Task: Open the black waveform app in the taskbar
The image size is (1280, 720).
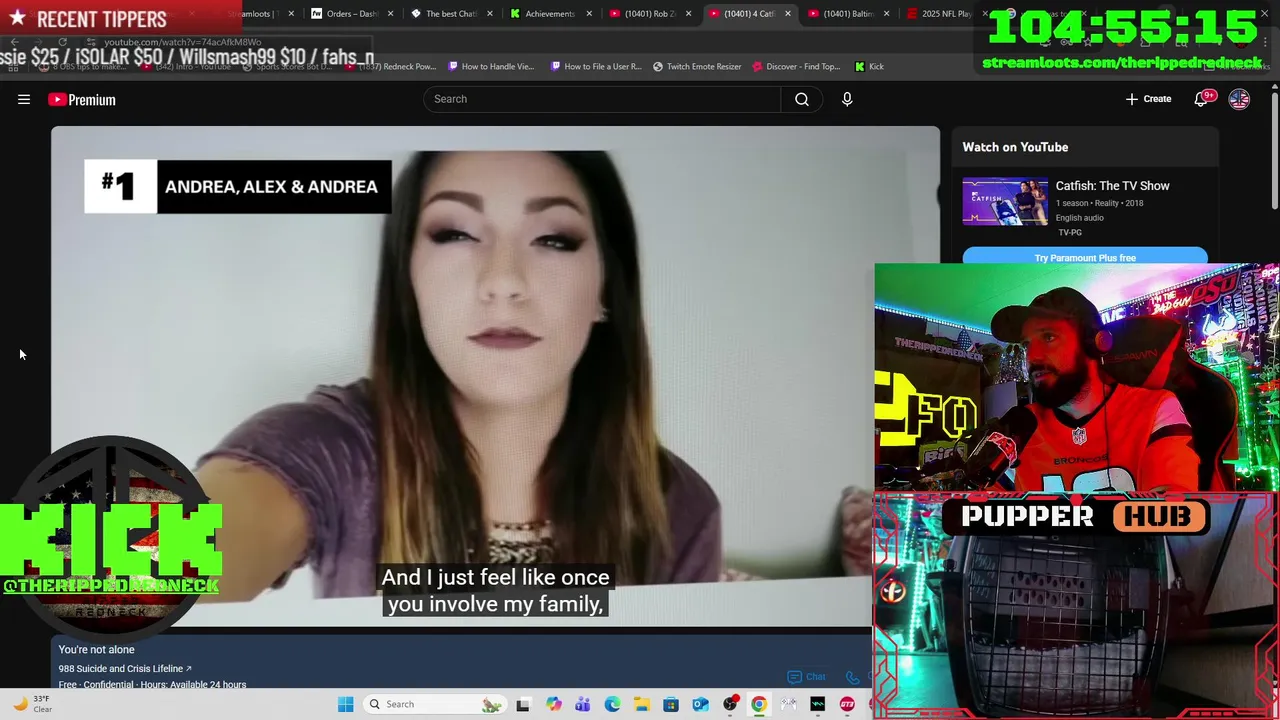Action: 818,704
